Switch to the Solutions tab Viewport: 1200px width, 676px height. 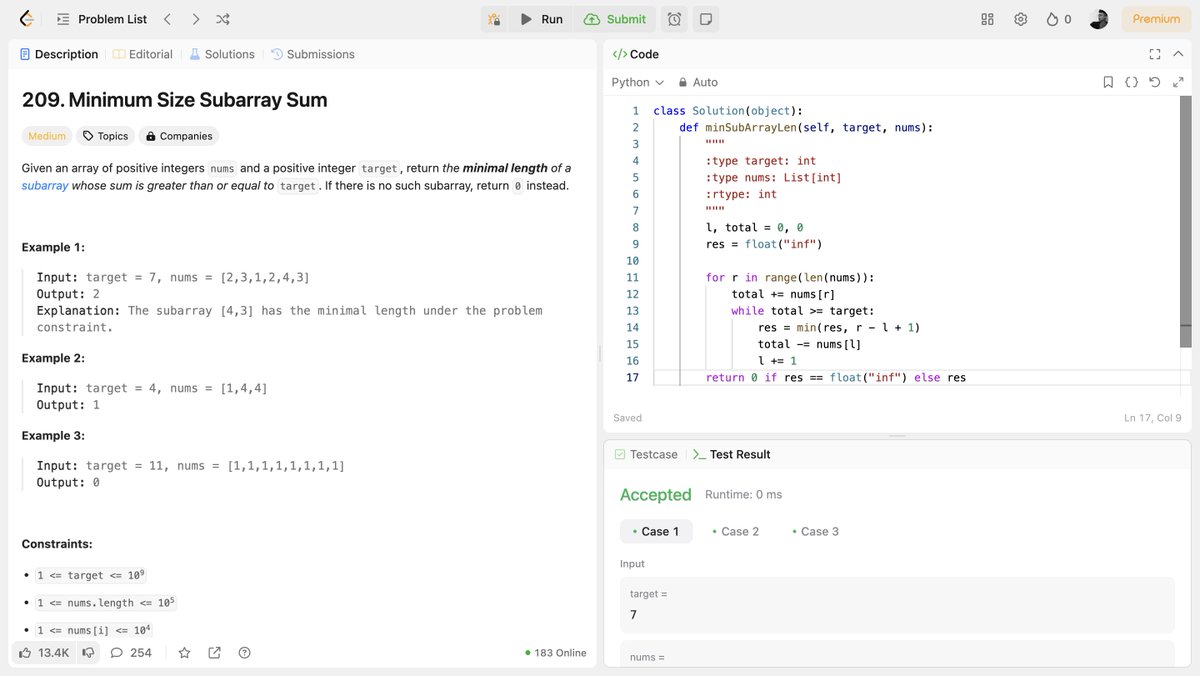[x=222, y=54]
